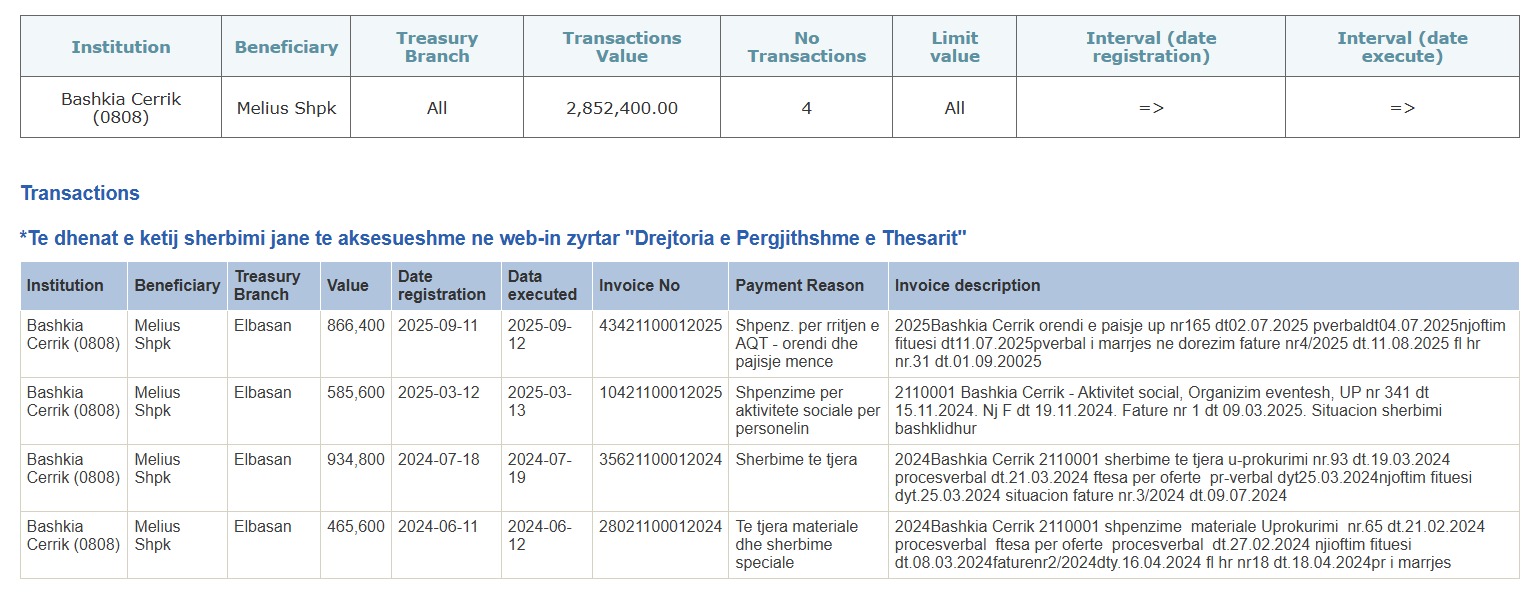Select the Limit value column header

(x=954, y=47)
